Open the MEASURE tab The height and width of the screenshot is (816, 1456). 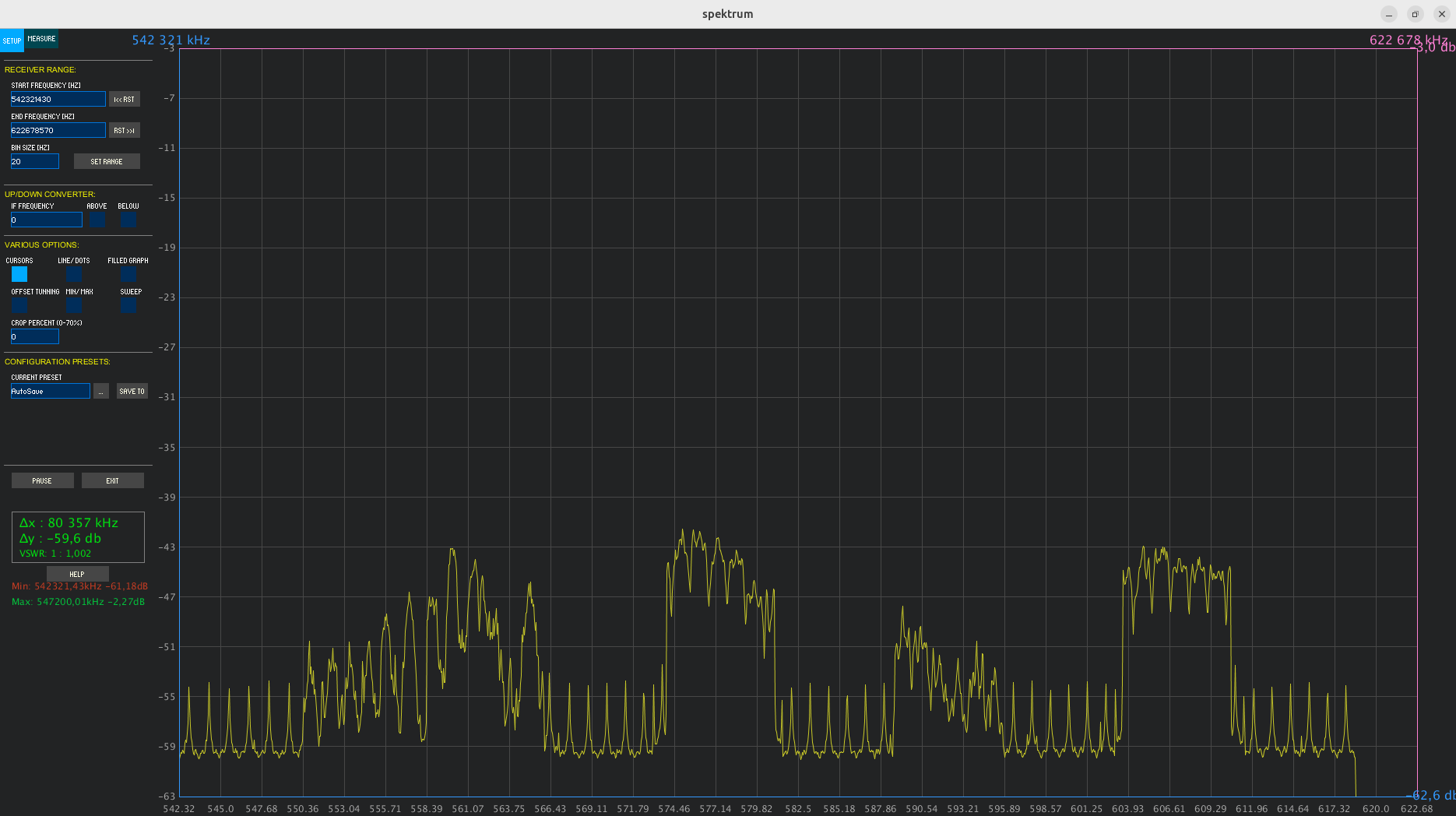tap(41, 39)
